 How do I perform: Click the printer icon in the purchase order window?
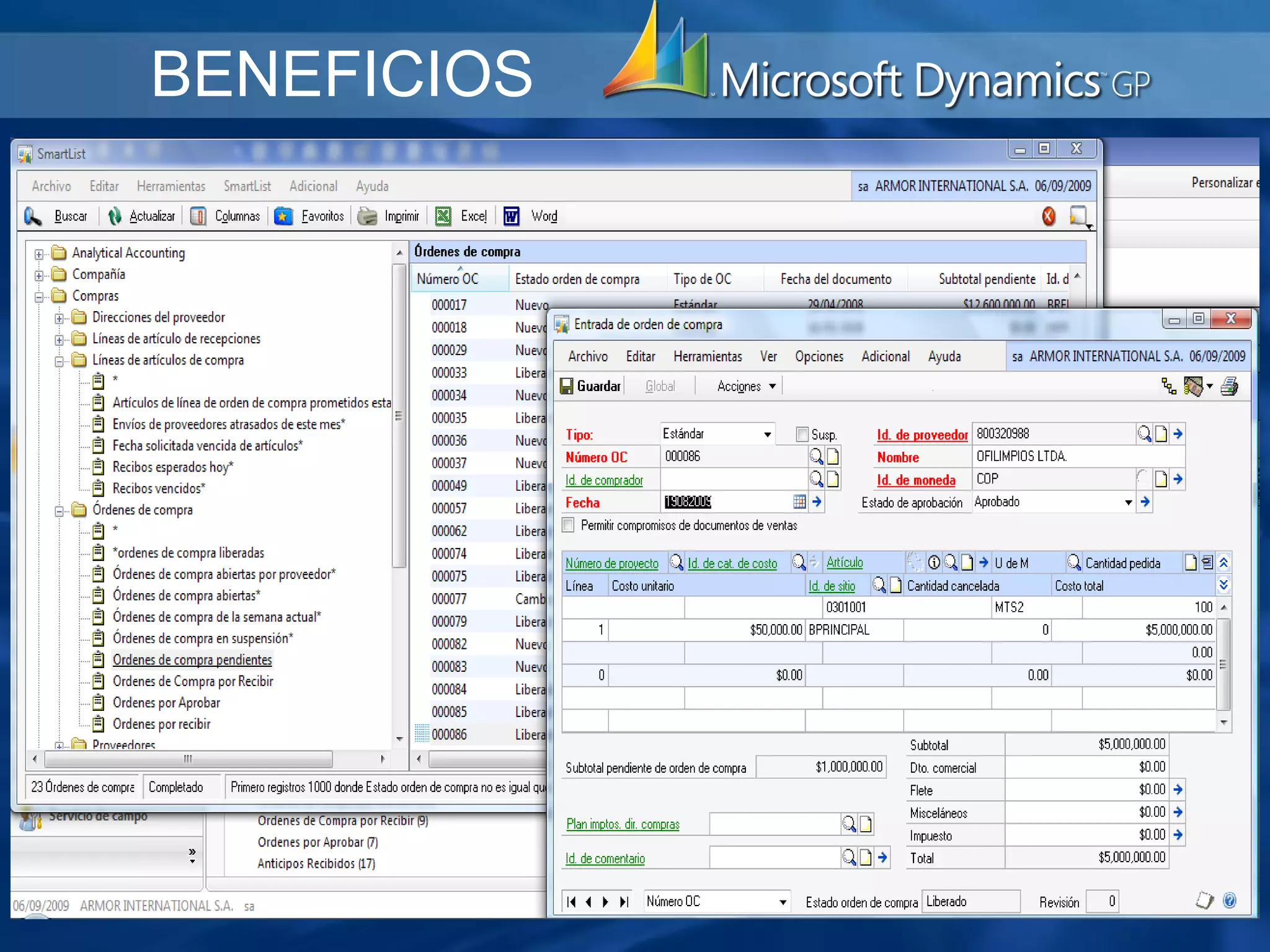click(x=1229, y=386)
